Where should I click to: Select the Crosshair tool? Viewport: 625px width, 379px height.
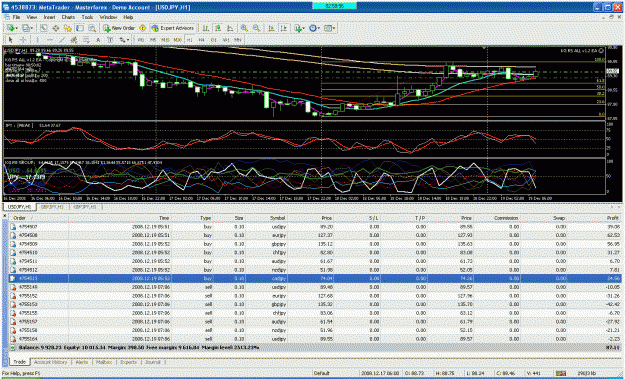[x=23, y=40]
